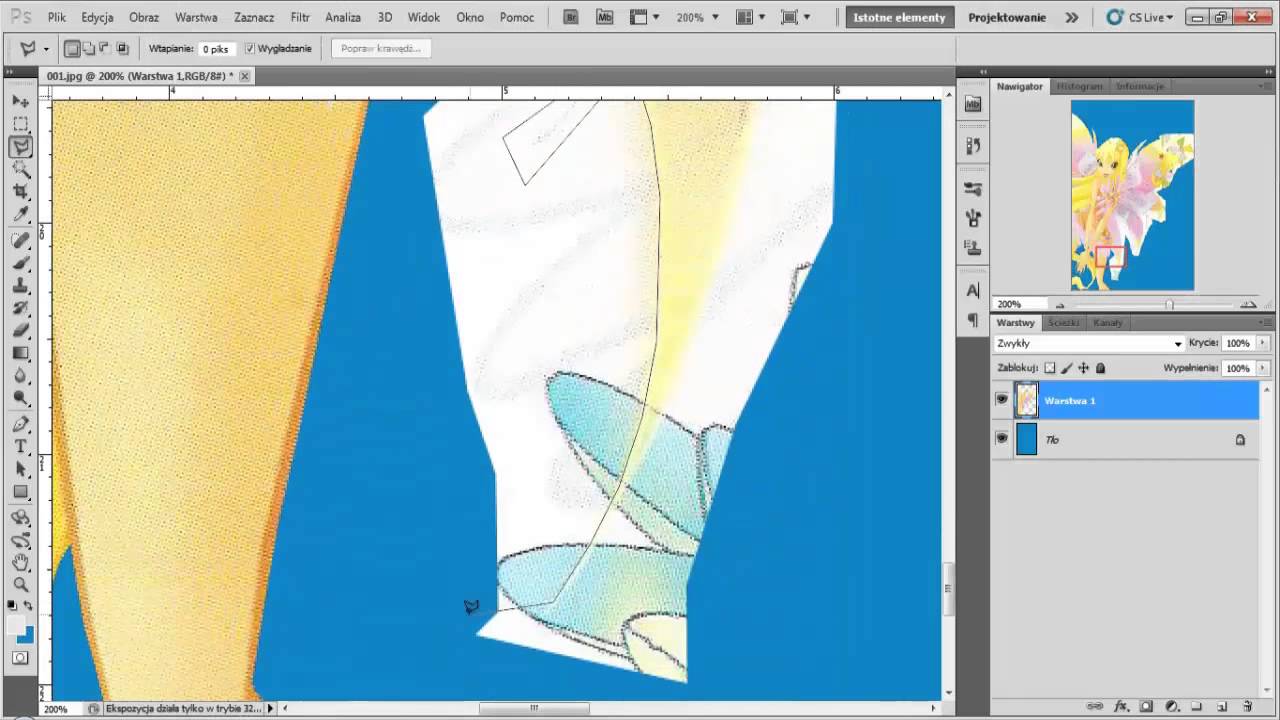Image resolution: width=1280 pixels, height=720 pixels.
Task: Select the Path Selection tool
Action: 21,469
